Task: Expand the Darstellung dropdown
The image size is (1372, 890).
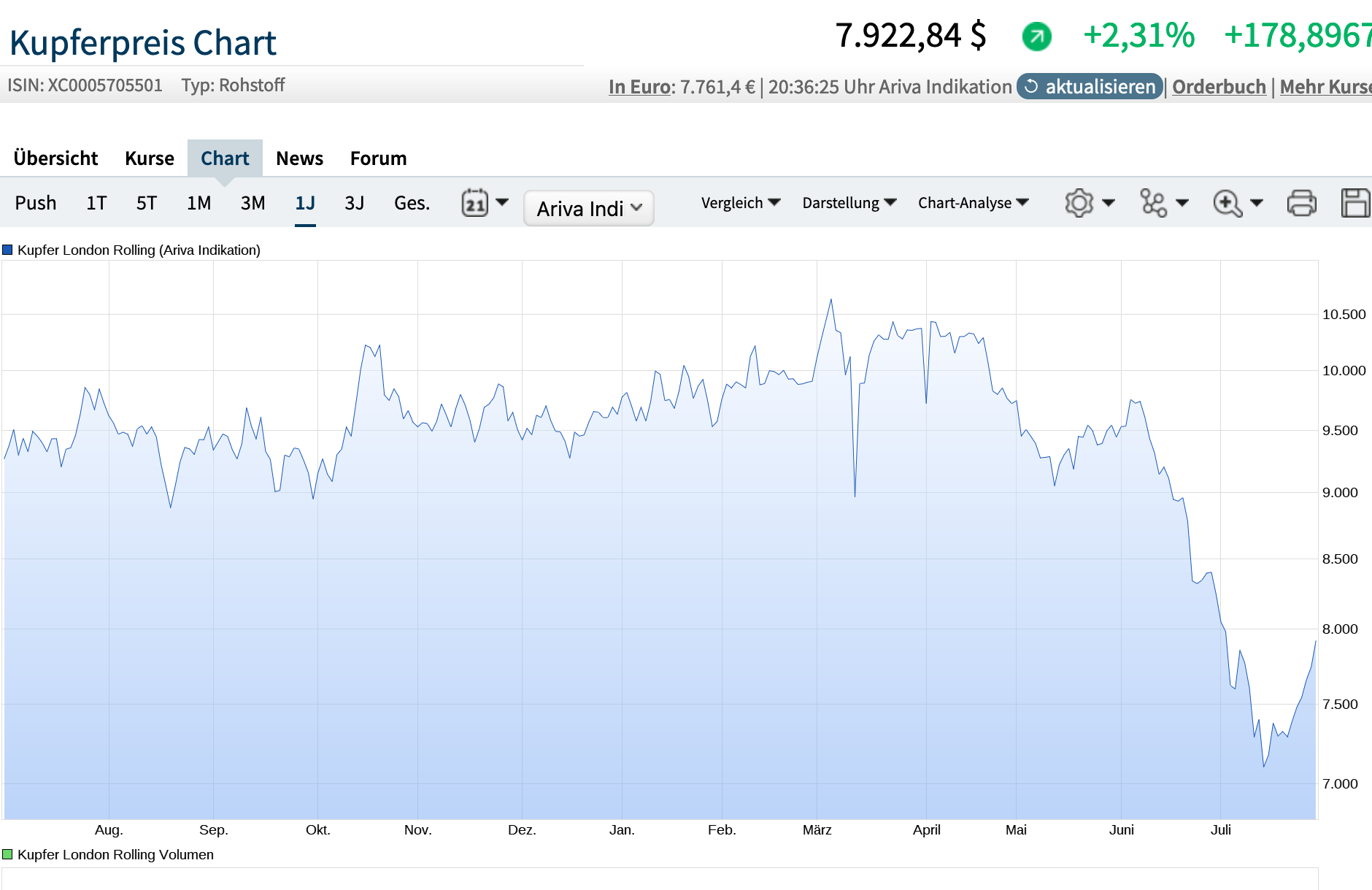Action: (849, 203)
